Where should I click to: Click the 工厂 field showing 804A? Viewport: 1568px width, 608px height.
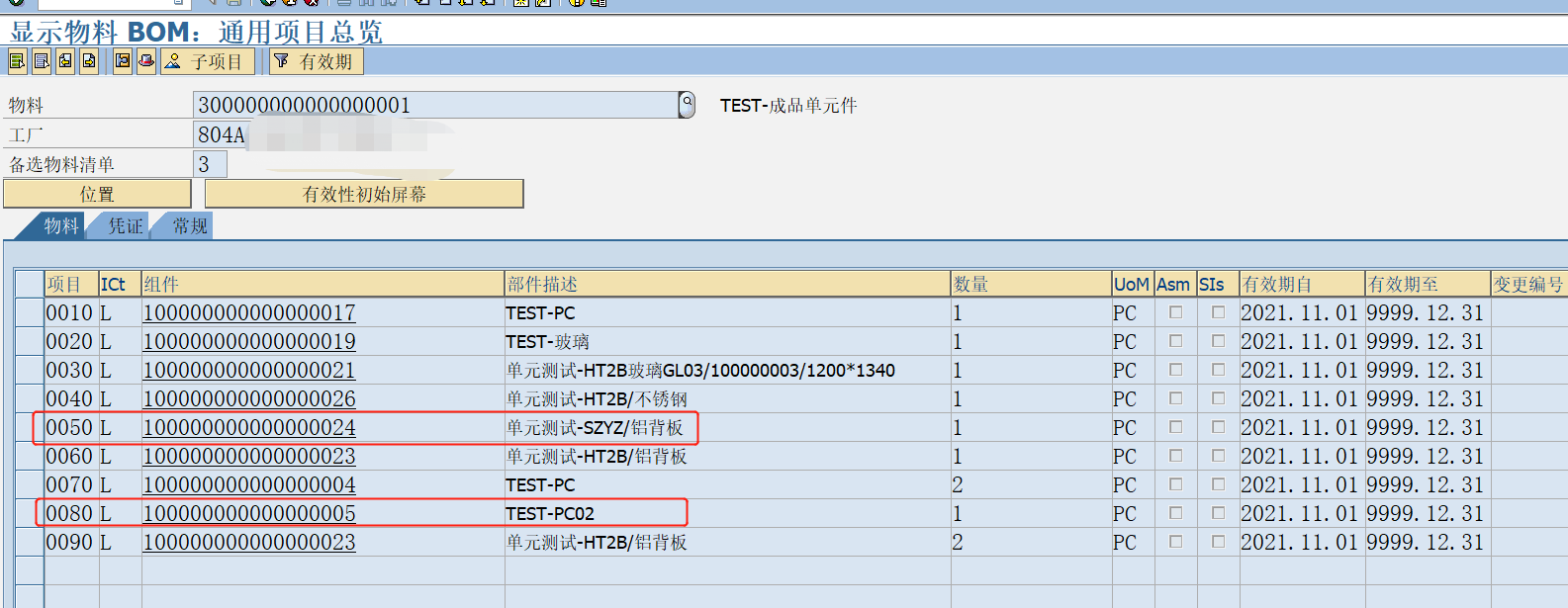[x=220, y=134]
